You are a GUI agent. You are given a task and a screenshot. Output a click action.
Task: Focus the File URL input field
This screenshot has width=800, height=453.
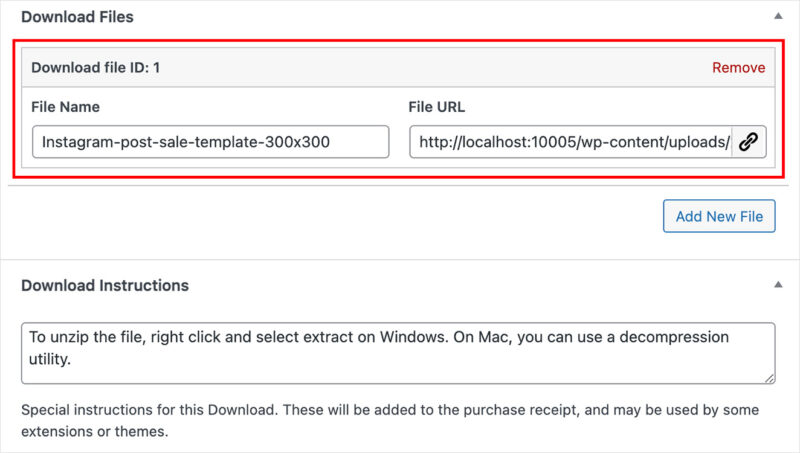point(571,142)
